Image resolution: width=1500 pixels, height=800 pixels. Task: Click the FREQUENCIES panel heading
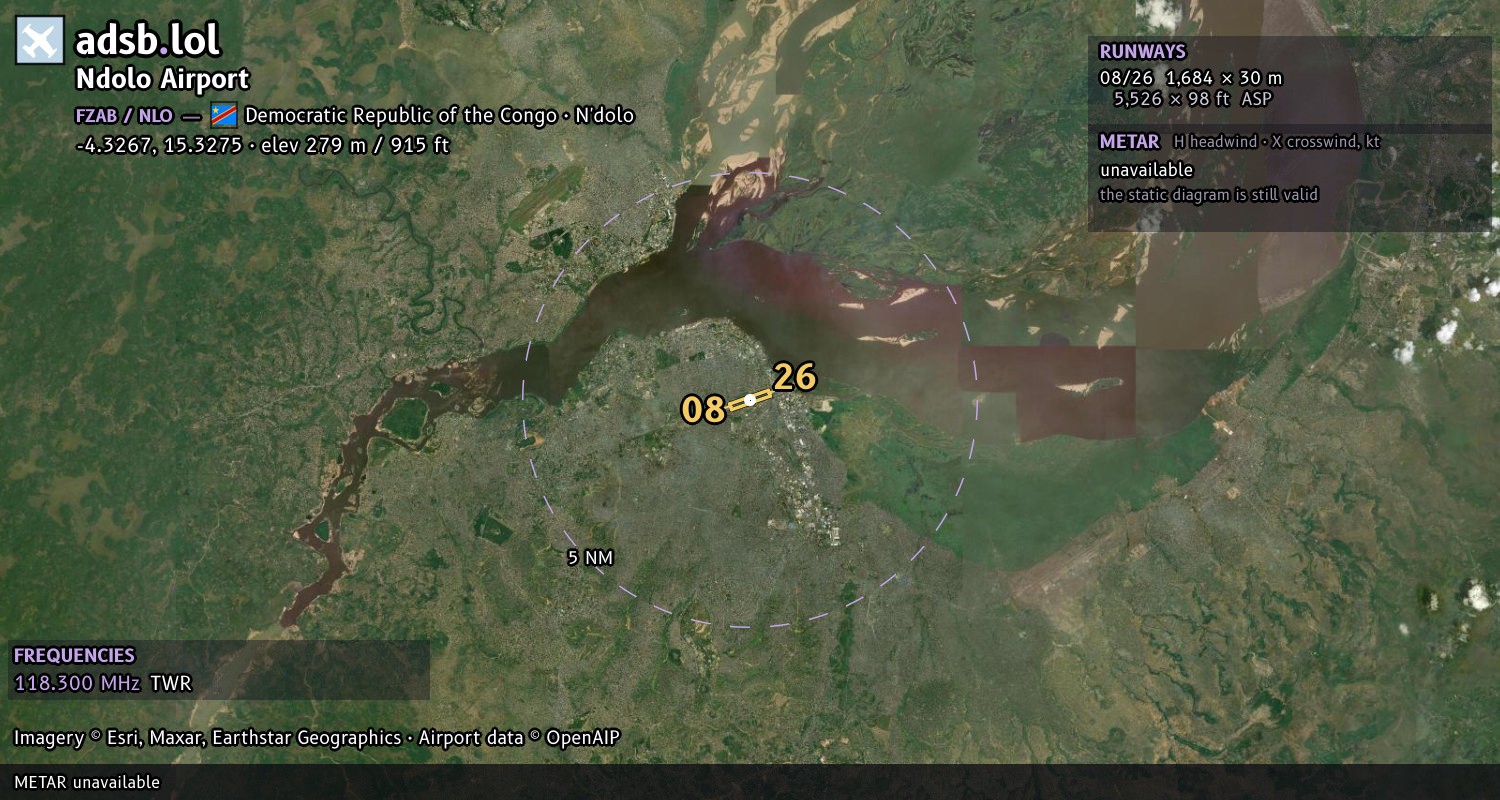tap(74, 656)
